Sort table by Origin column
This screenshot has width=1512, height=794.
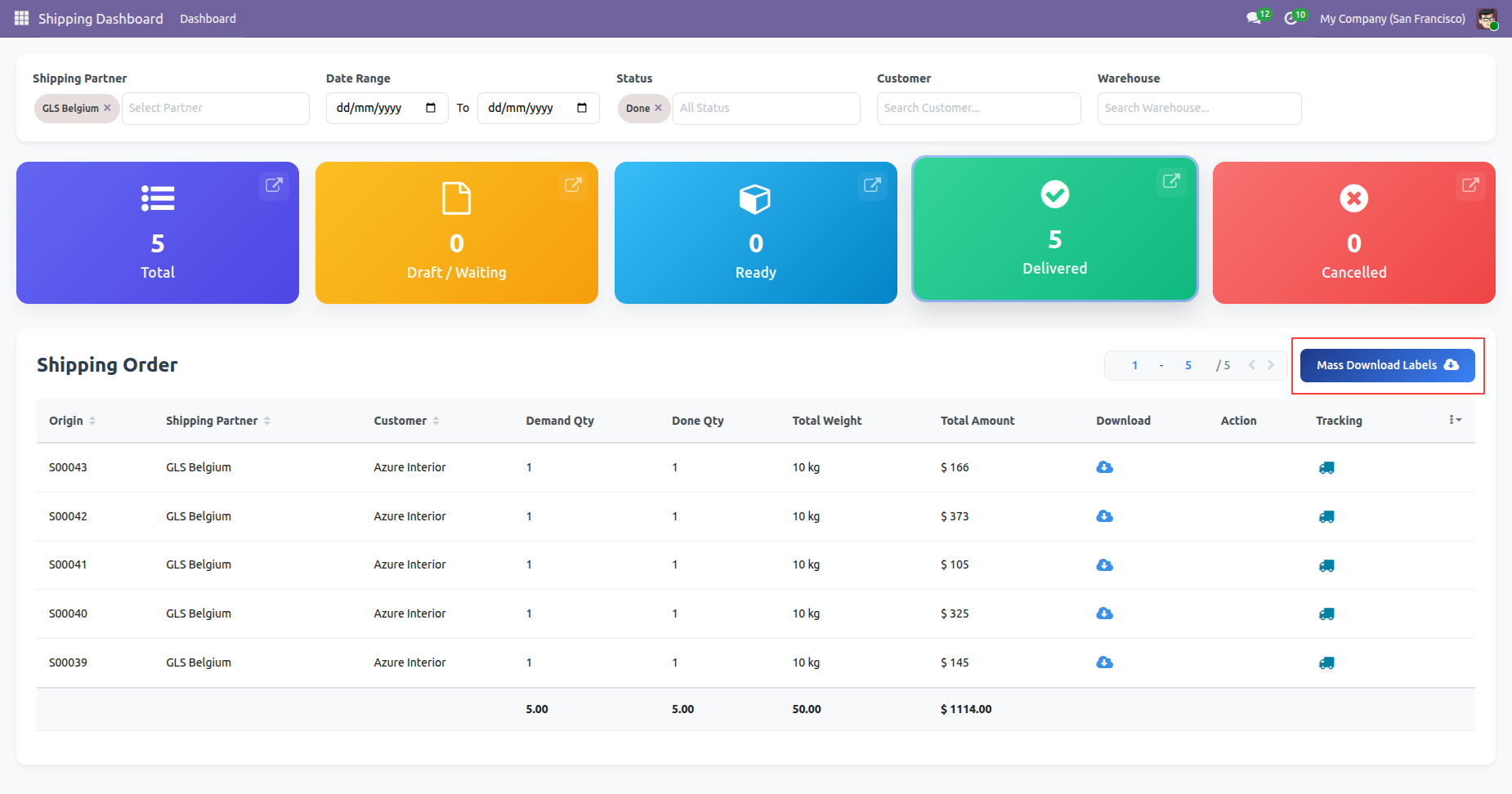tap(92, 421)
